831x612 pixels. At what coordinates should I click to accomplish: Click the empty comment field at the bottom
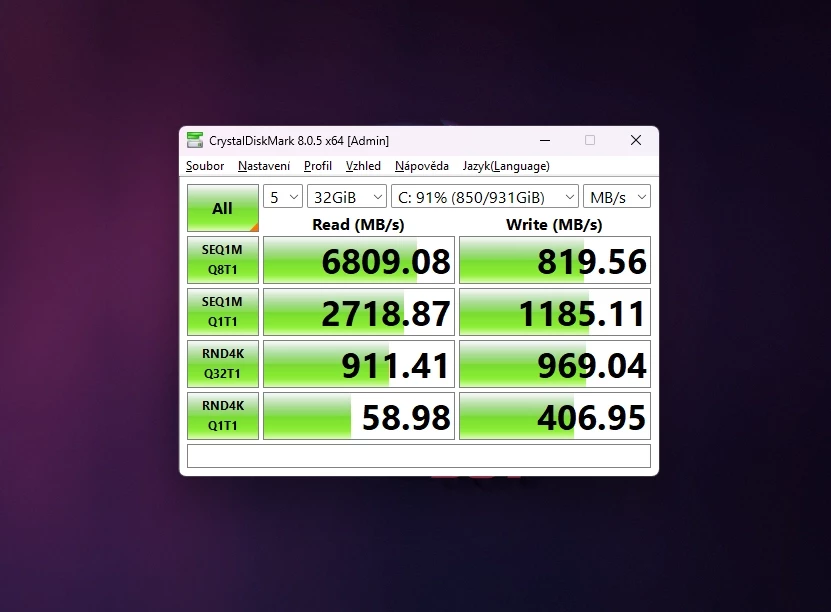click(419, 456)
